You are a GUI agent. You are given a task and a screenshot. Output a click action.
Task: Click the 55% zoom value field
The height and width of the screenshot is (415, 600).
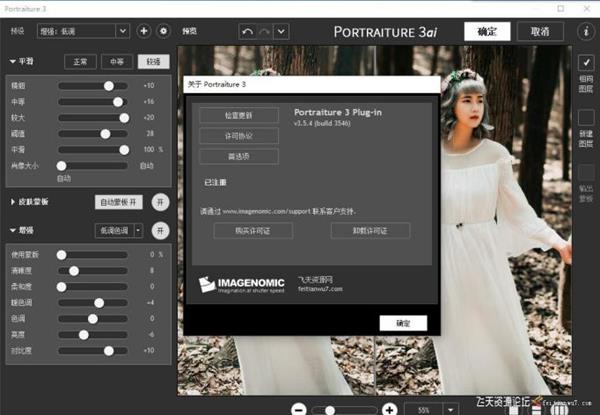coord(424,410)
